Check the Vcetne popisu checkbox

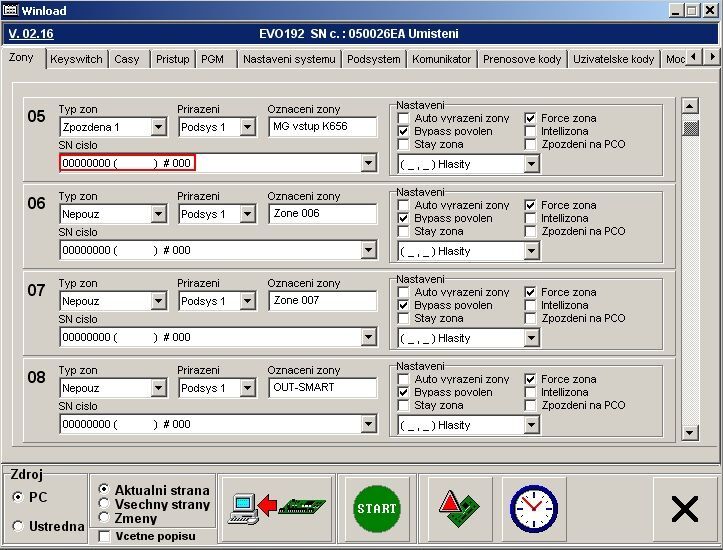point(105,537)
